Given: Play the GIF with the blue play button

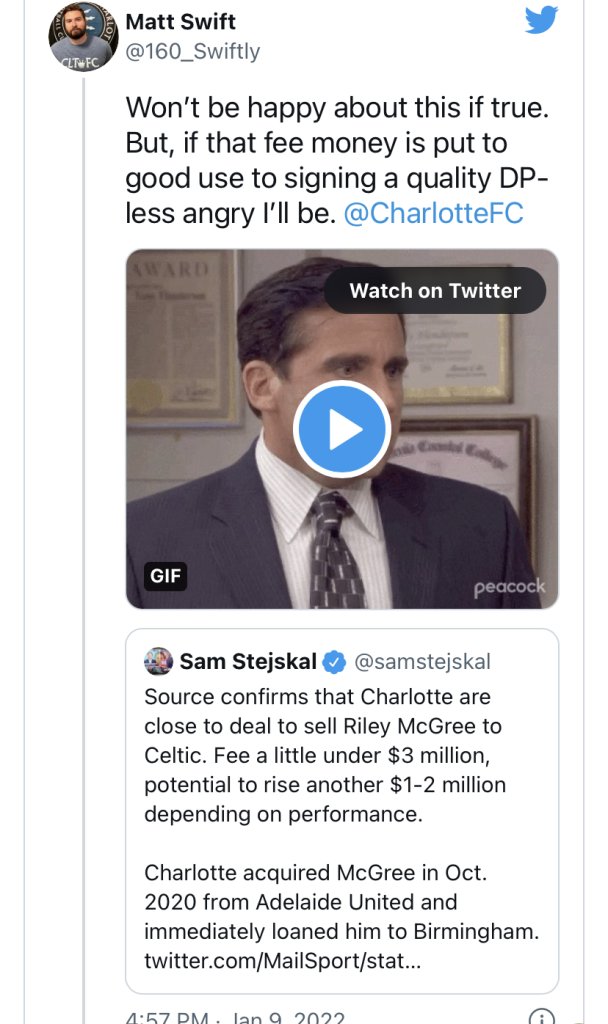Looking at the screenshot, I should point(342,429).
